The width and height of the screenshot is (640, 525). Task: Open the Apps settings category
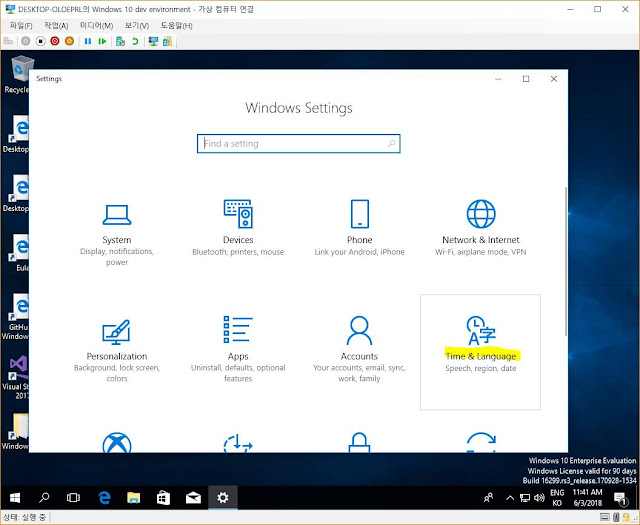pos(238,351)
